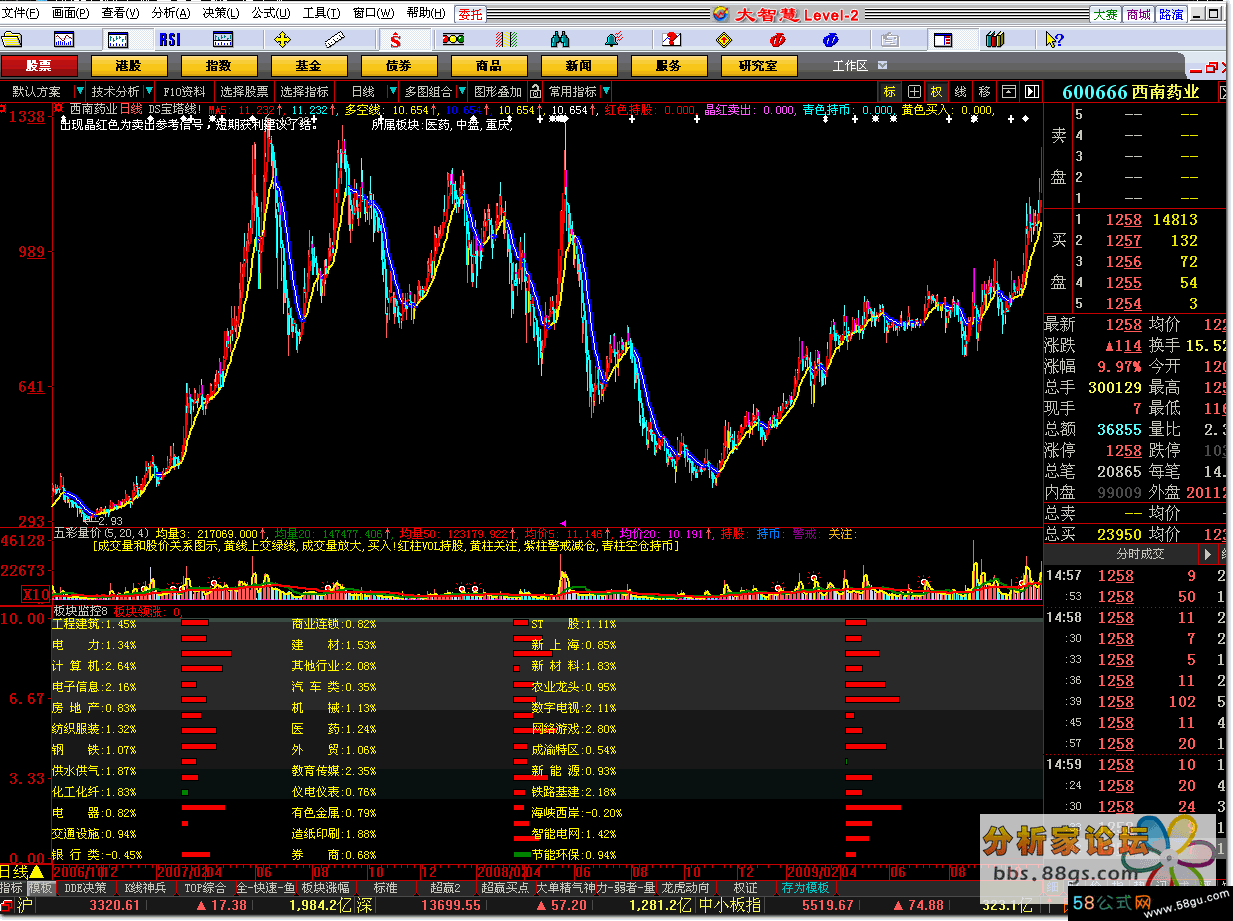Click the grid layout icon next to 标
The image size is (1233, 921).
914,91
